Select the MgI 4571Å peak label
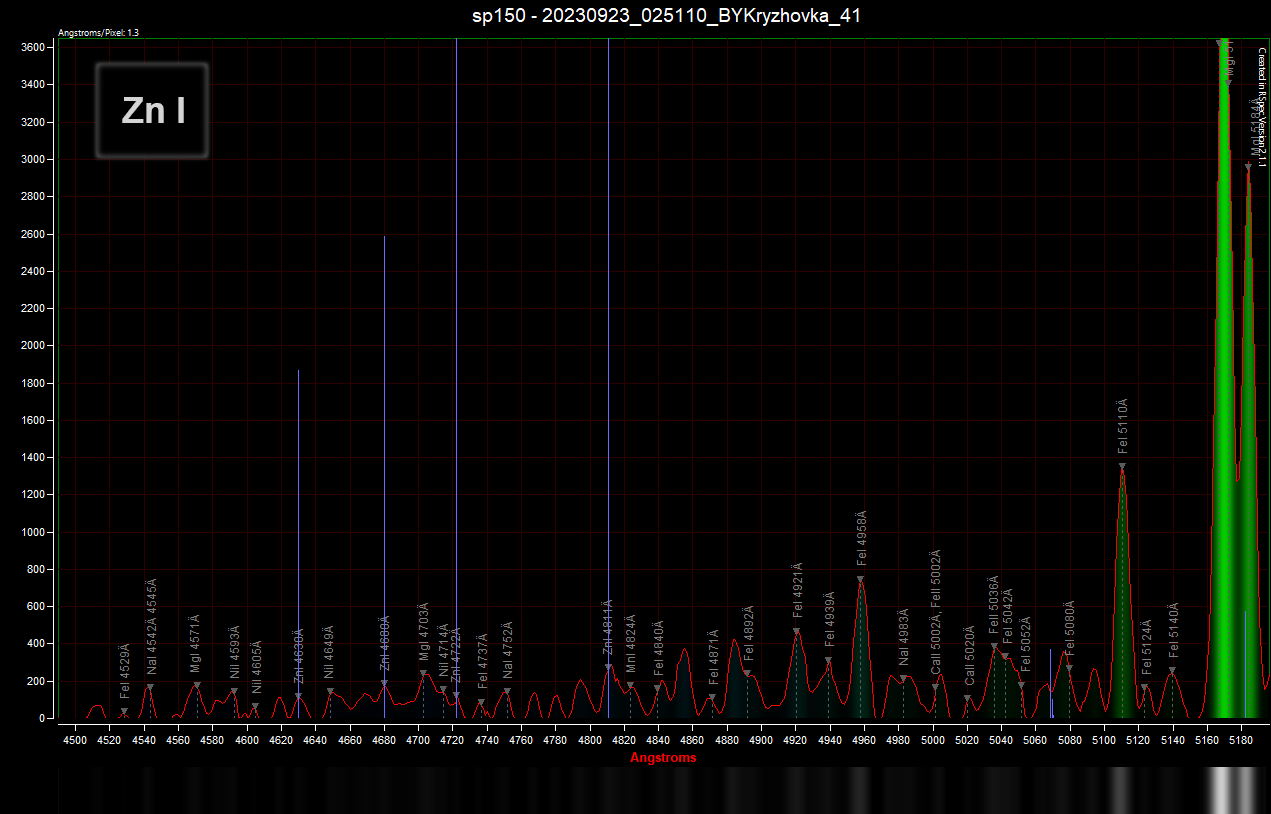The image size is (1271, 814). coord(196,643)
